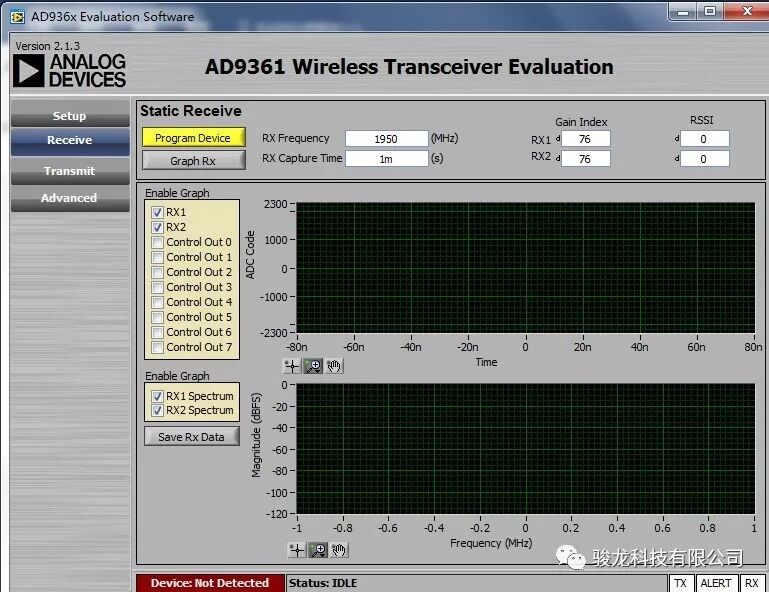Select the crosshair cursor tool under time graph
Screen dimensions: 769x592
coord(292,366)
